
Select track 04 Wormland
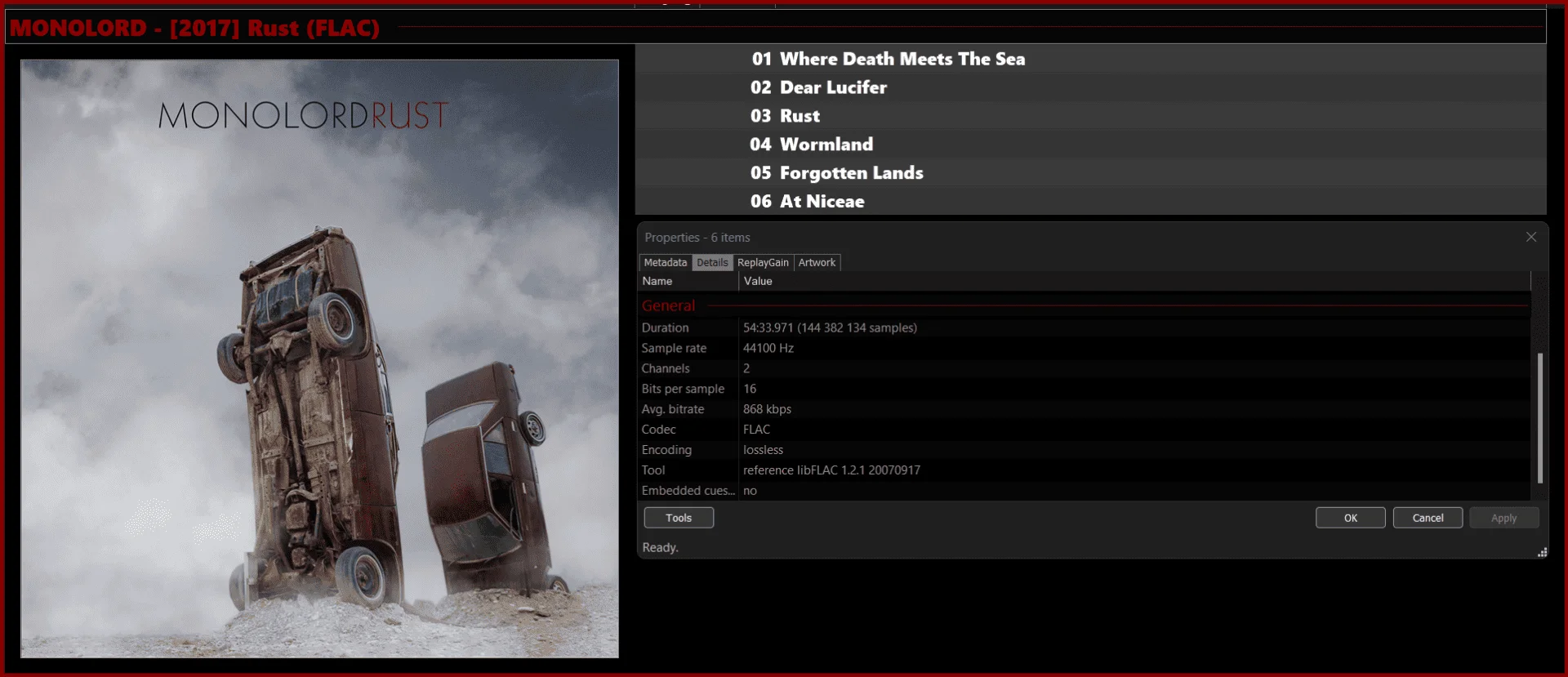point(1090,145)
